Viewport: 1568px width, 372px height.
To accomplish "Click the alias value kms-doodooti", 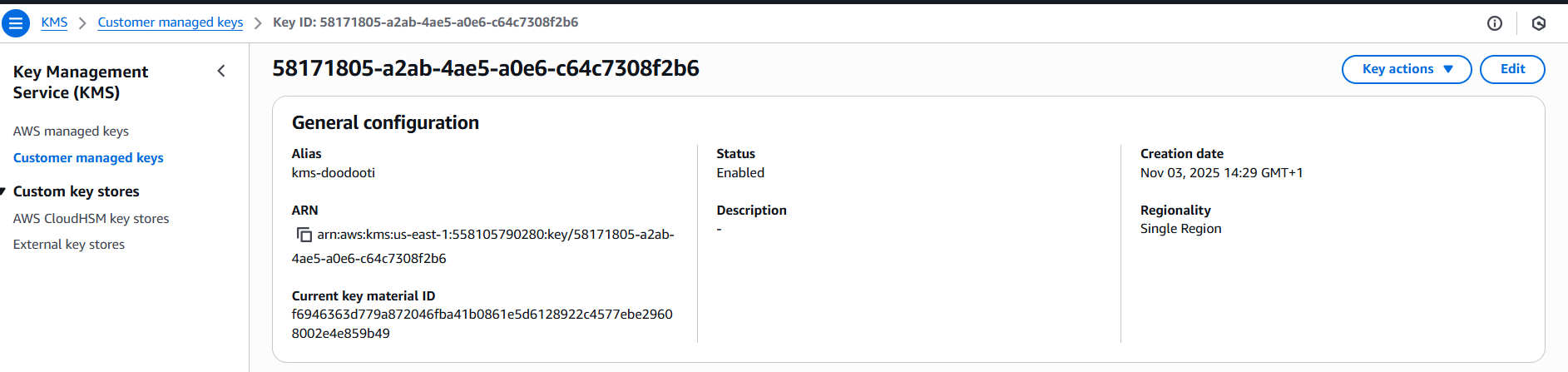I will point(333,173).
